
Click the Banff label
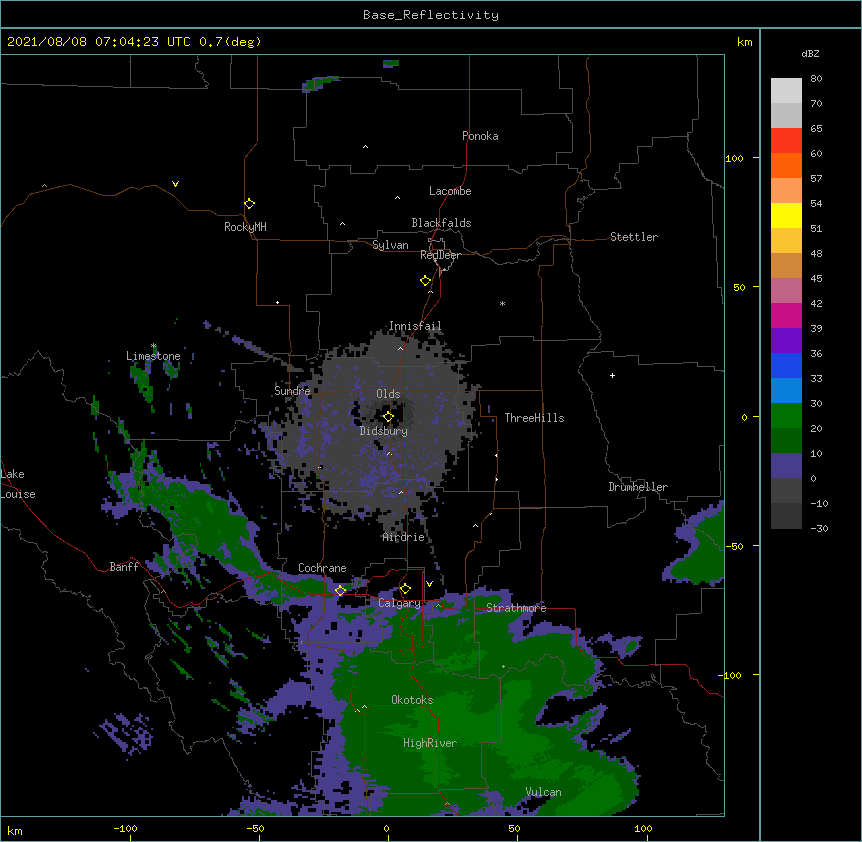click(x=124, y=567)
